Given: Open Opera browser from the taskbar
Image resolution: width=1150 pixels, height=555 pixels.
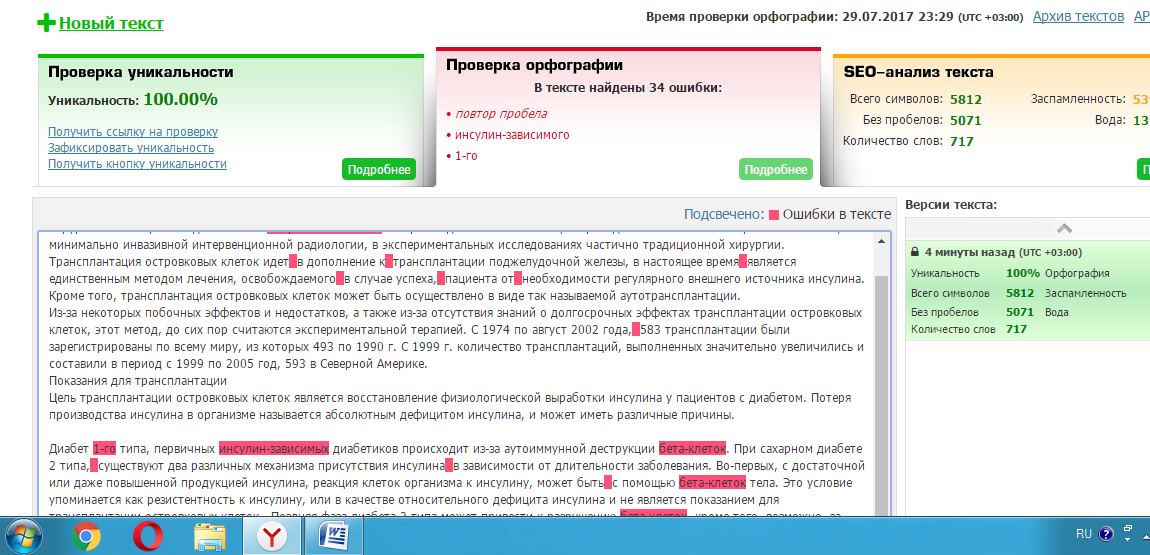Looking at the screenshot, I should (x=147, y=537).
